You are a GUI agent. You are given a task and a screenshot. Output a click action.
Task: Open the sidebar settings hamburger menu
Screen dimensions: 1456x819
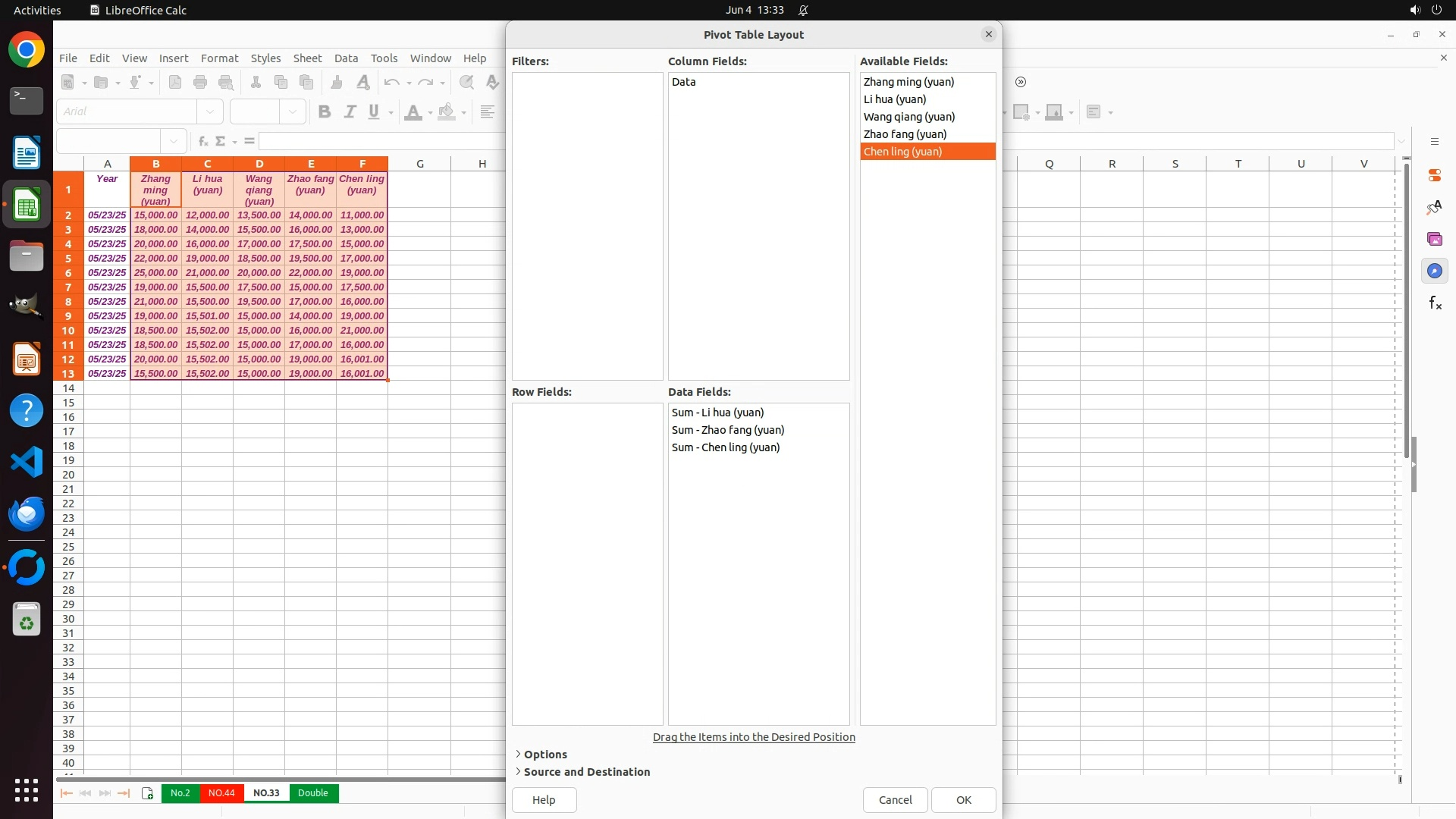coord(1434,142)
